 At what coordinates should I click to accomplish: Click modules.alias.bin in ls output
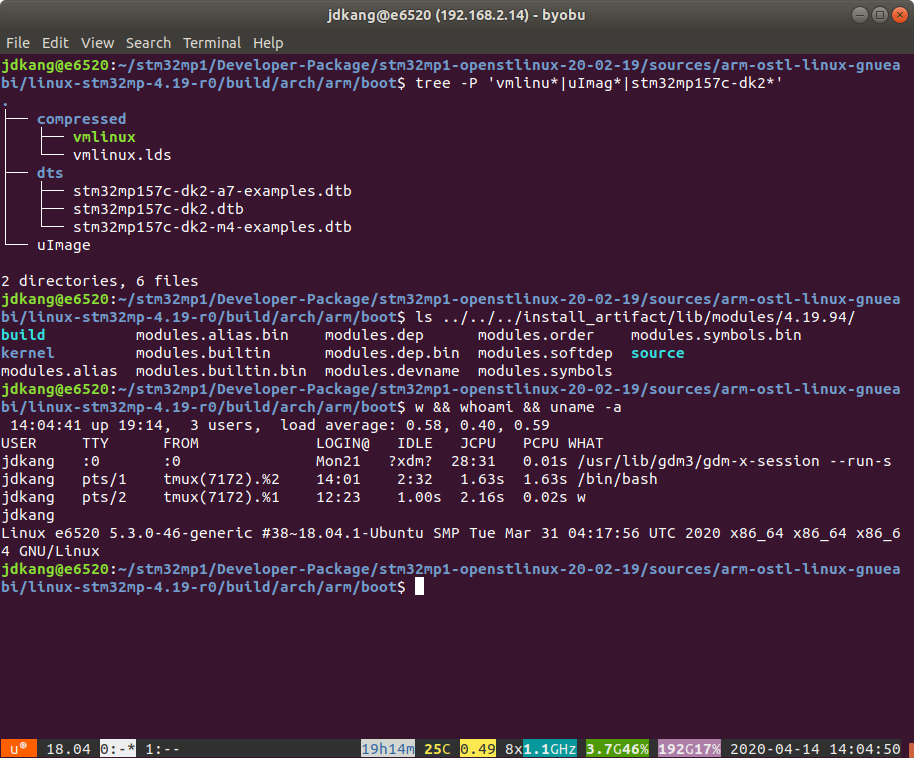(x=212, y=335)
